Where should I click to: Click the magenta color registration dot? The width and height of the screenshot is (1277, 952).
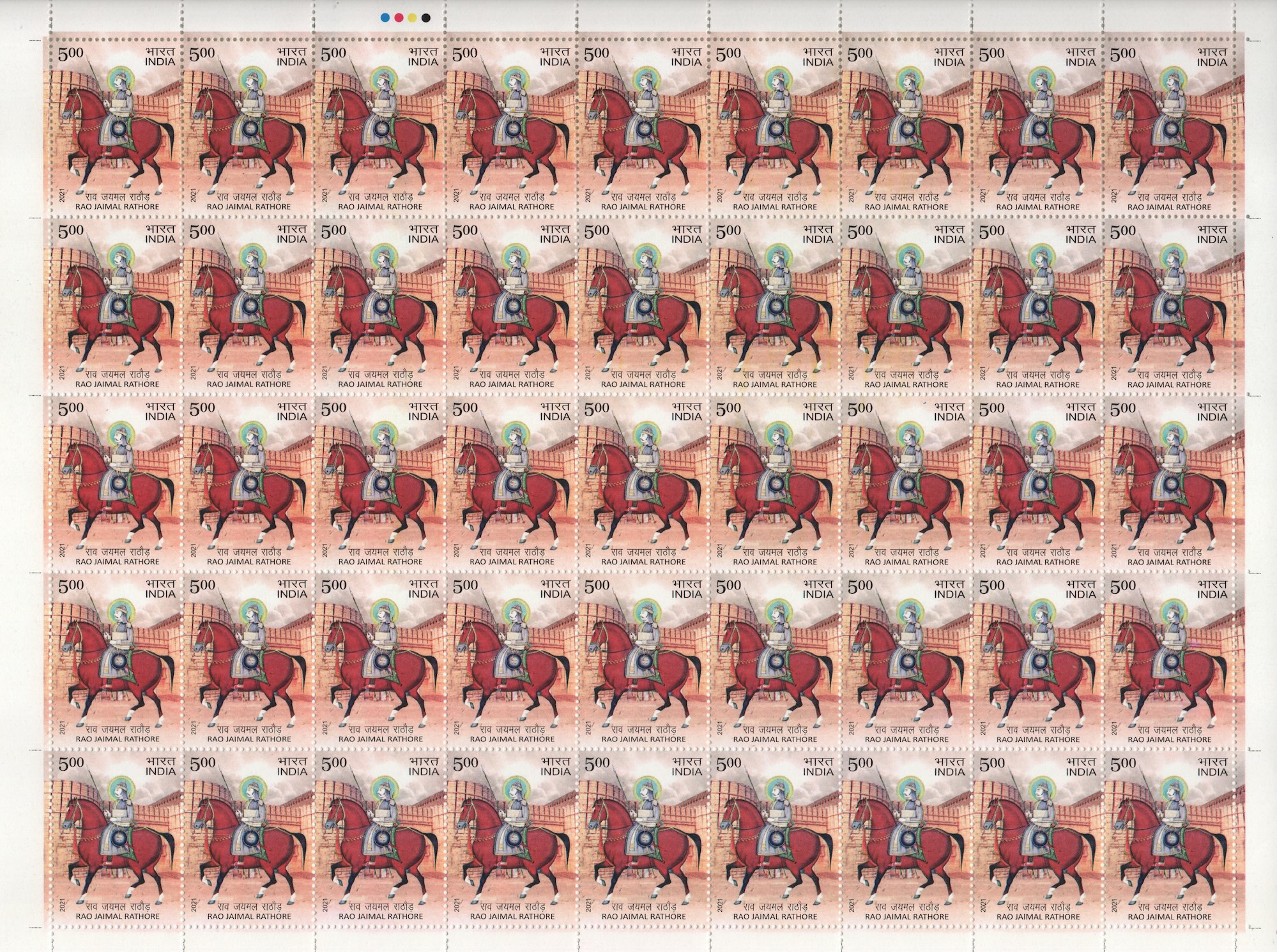[398, 18]
